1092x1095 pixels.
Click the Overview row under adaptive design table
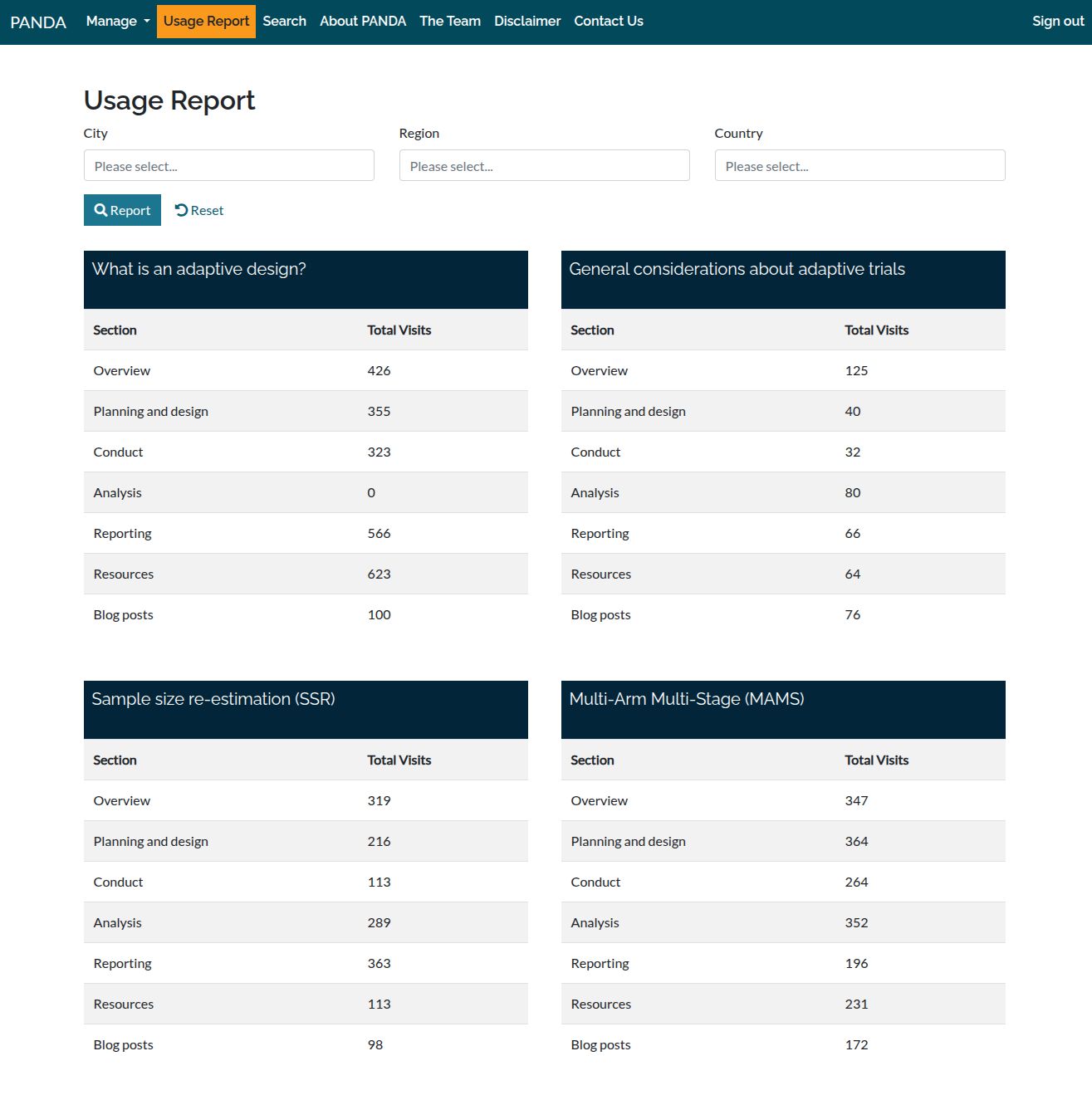click(x=122, y=370)
